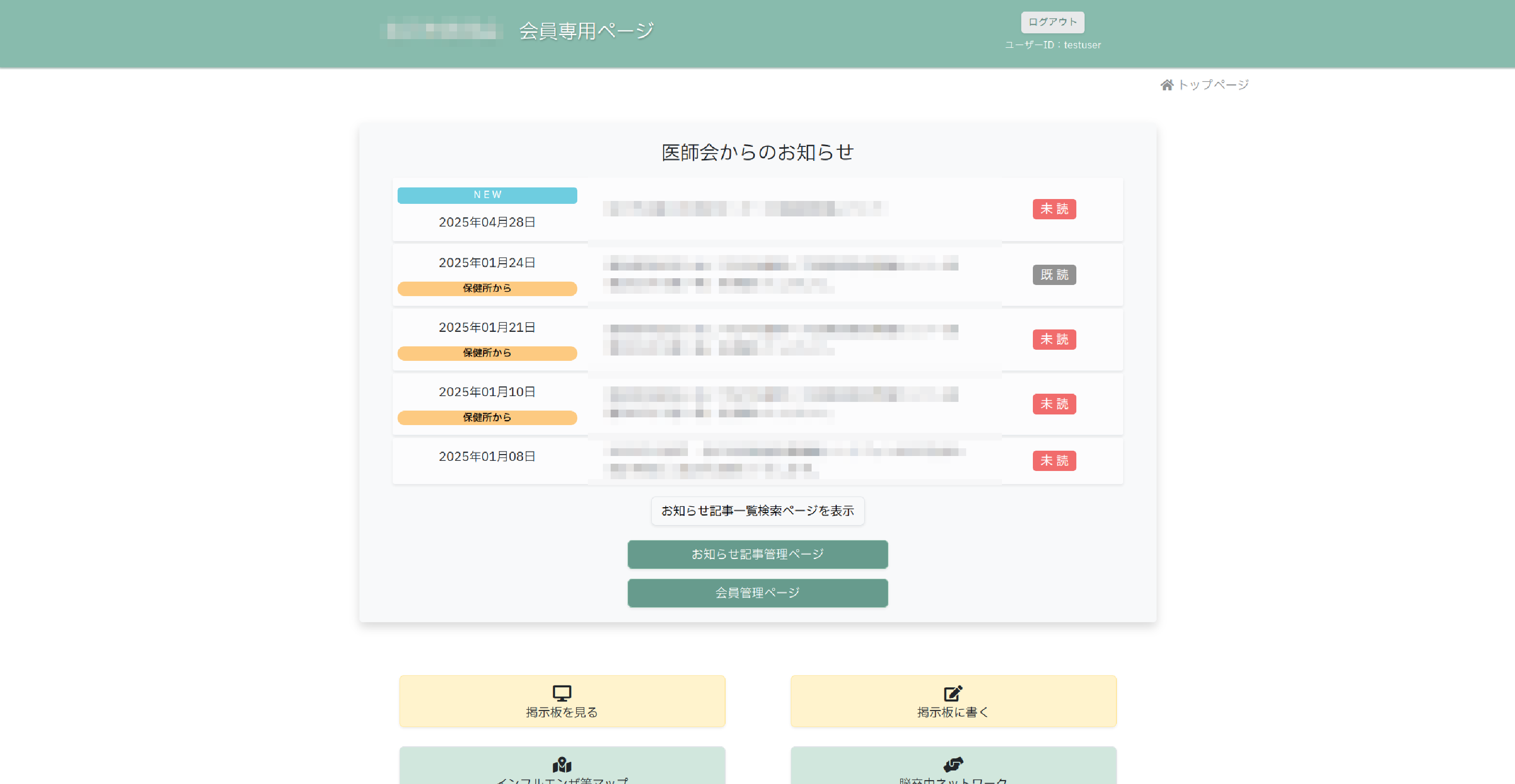Open the 会員管理ページ button
Viewport: 1515px width, 784px height.
pyautogui.click(x=757, y=593)
